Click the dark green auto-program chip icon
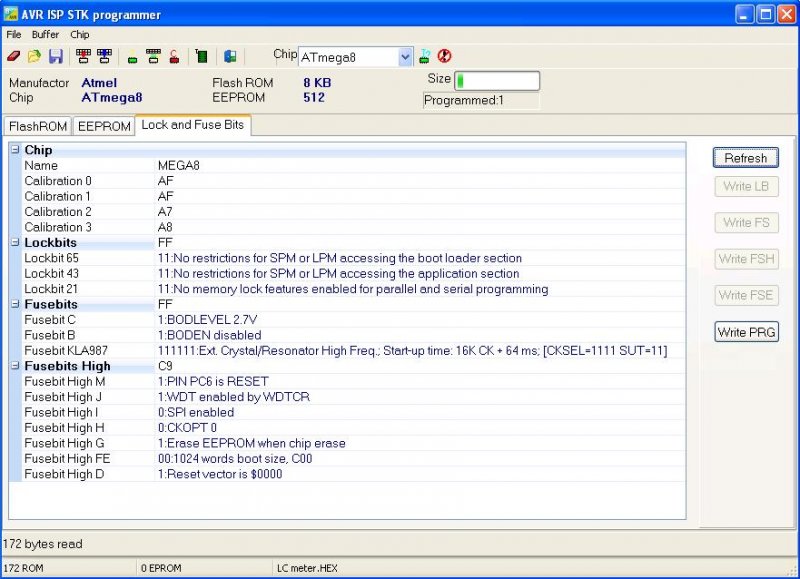800x579 pixels. coord(202,56)
